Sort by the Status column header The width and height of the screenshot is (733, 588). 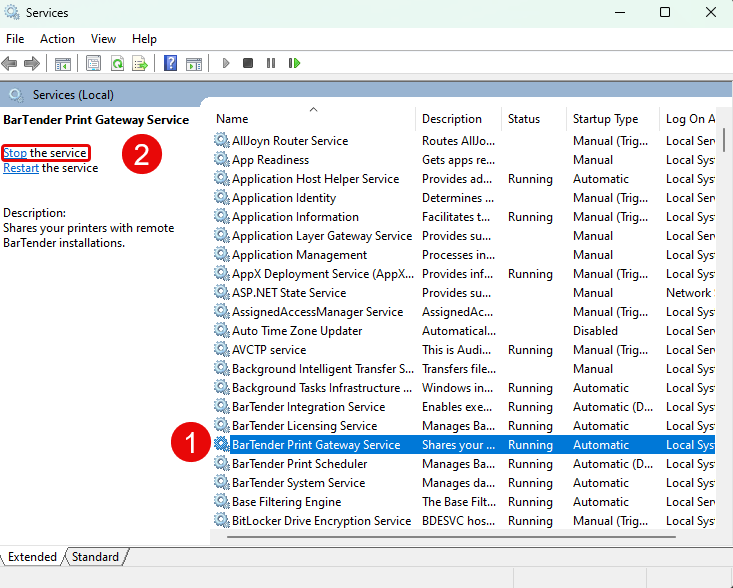[x=534, y=119]
